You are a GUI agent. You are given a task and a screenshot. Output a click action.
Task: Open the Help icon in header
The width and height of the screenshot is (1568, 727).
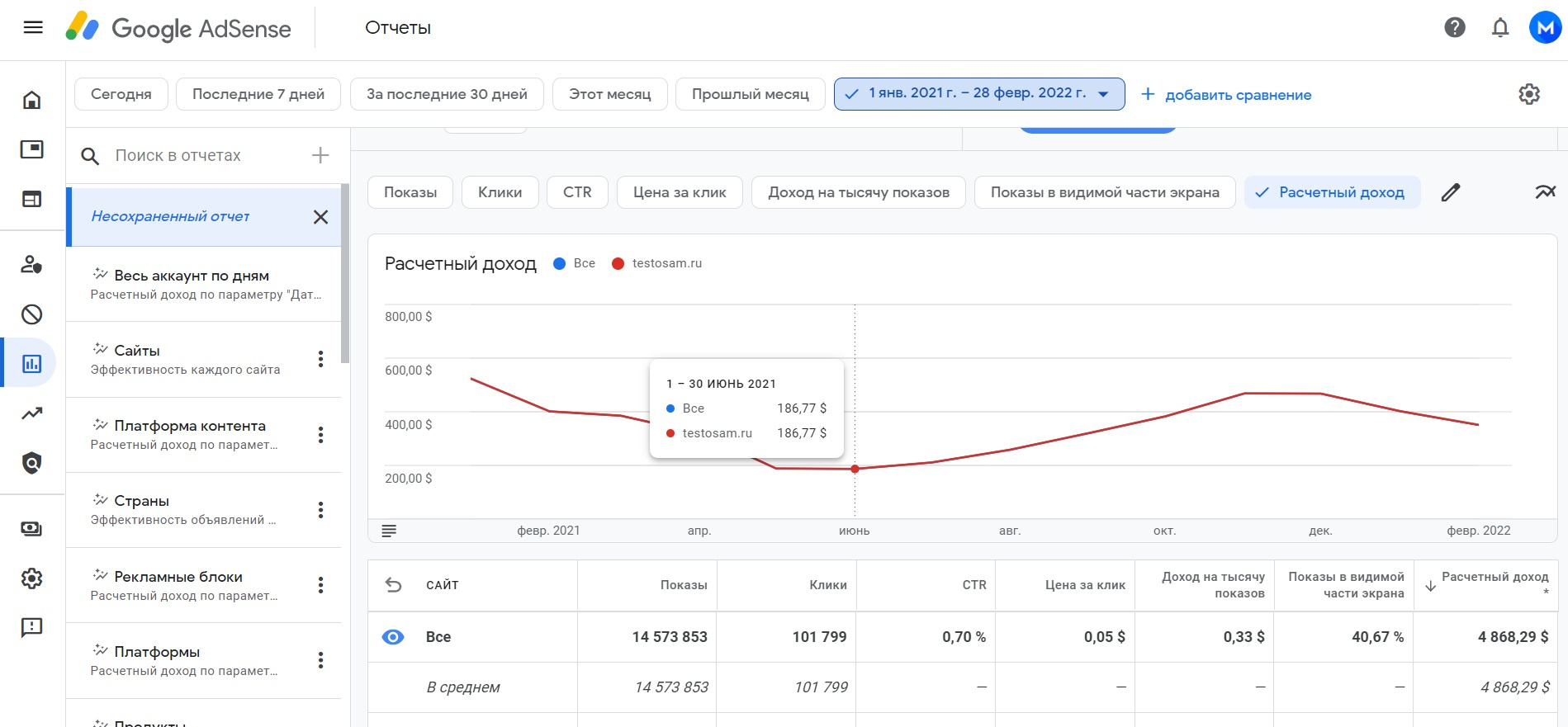pos(1454,28)
